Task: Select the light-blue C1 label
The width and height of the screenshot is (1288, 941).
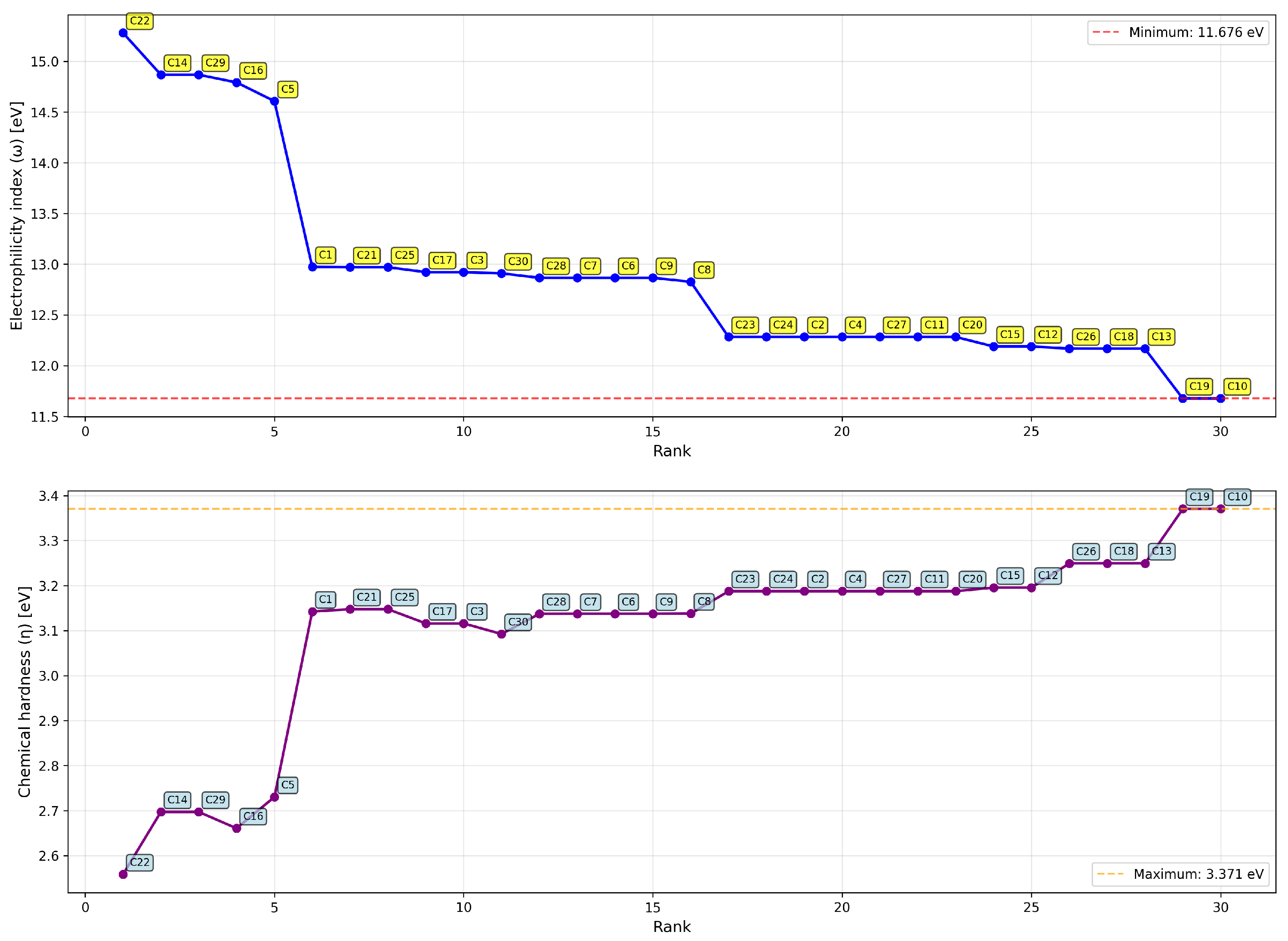Action: click(325, 599)
